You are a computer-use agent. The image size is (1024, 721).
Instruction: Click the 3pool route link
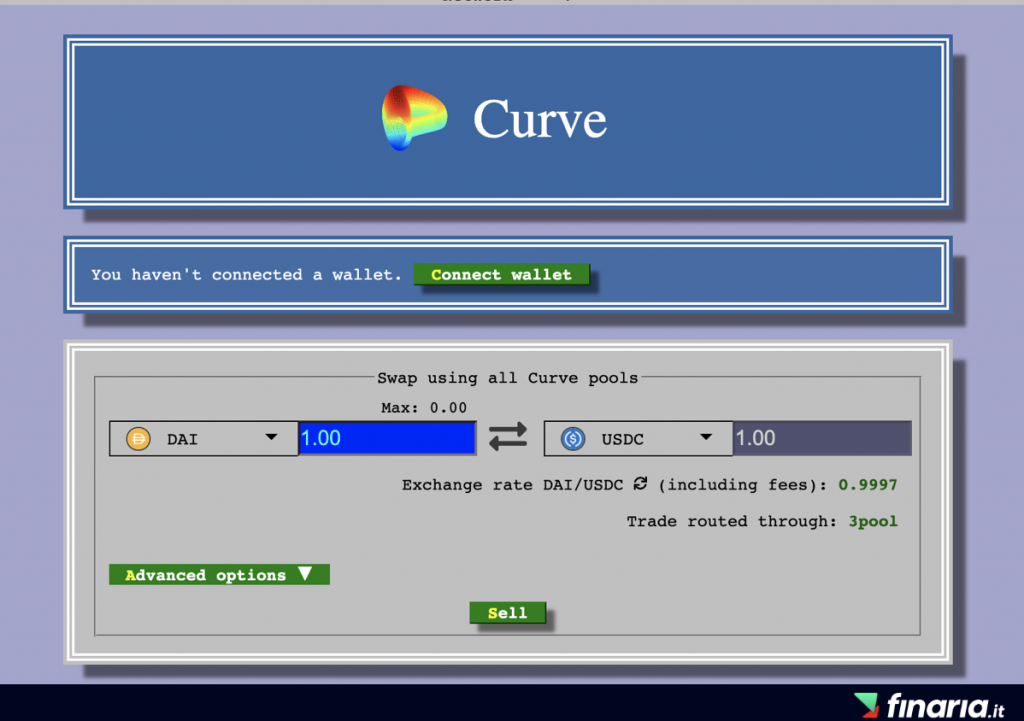click(872, 521)
